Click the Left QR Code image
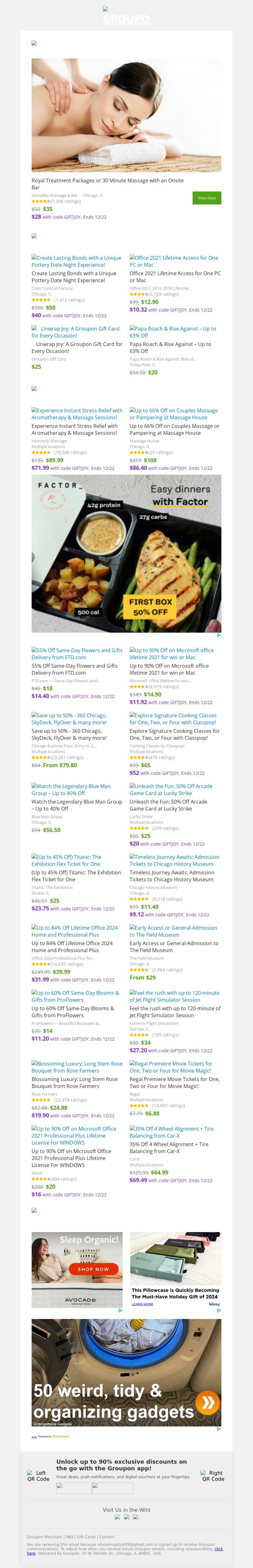253x1568 pixels. click(38, 1475)
